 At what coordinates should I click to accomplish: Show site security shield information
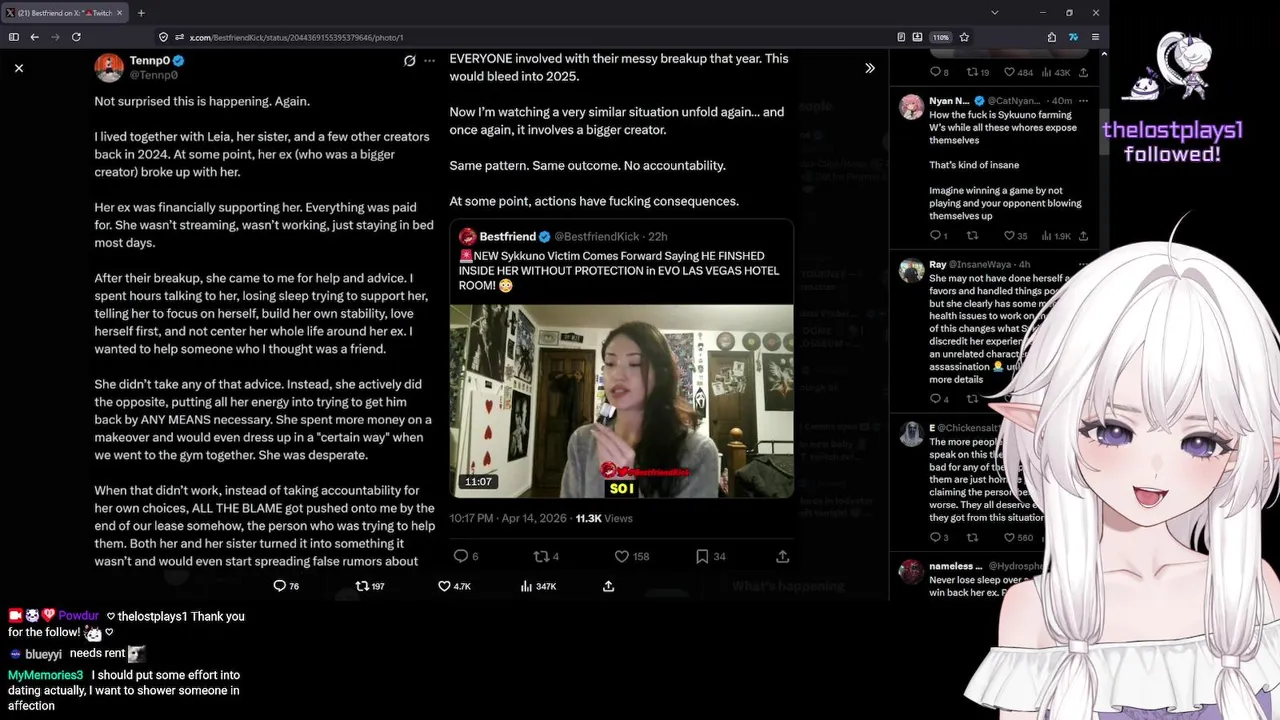163,37
